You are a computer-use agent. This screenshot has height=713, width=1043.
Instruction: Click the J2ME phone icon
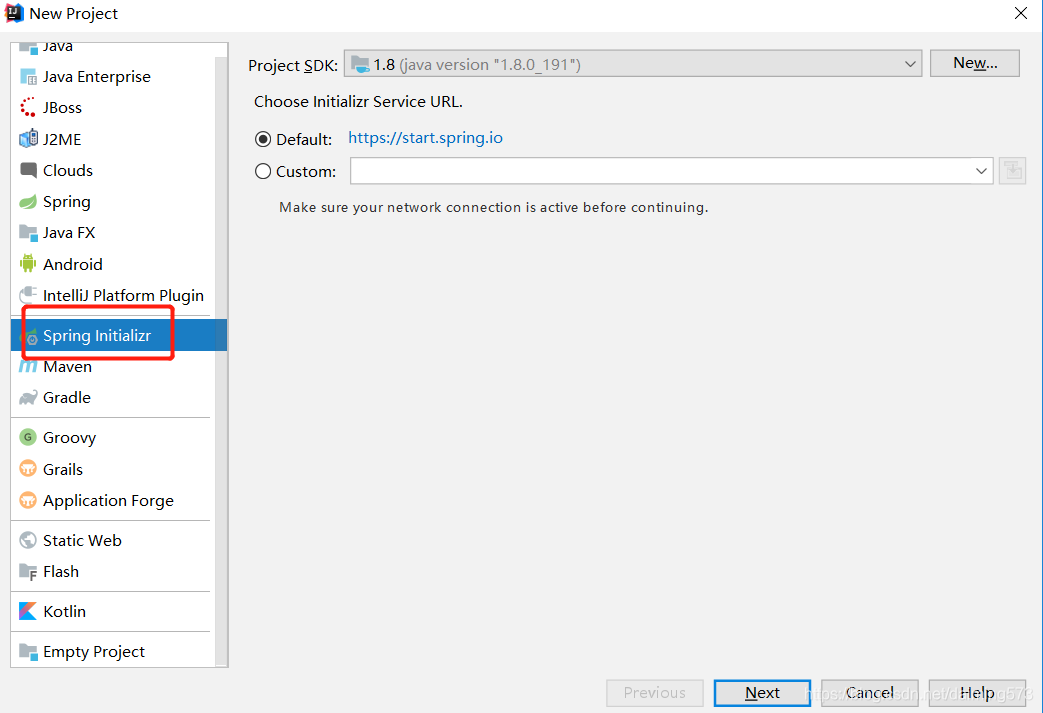coord(28,139)
